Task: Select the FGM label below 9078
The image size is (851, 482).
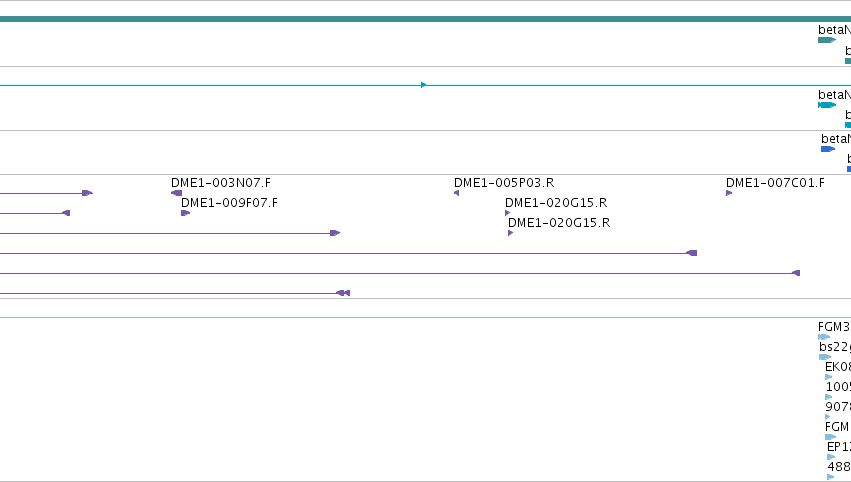Action: coord(837,427)
